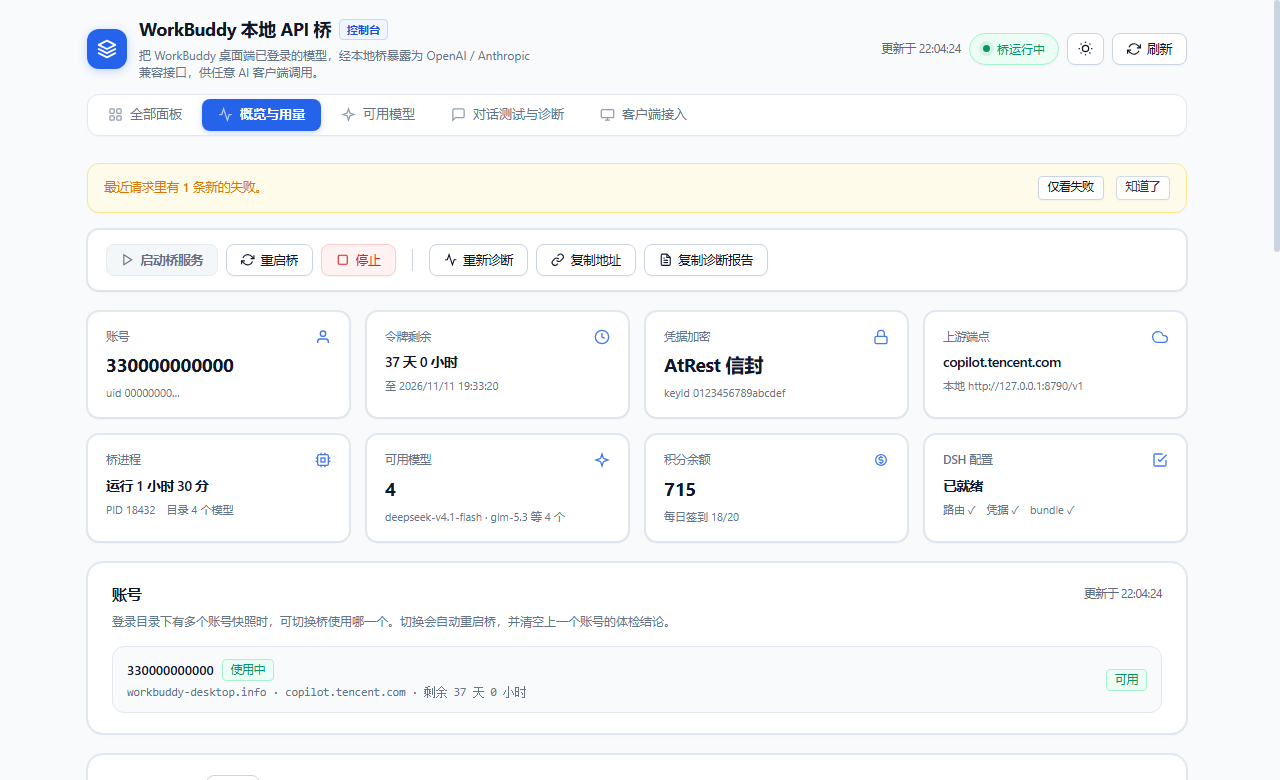Click the cloud icon on the 上游端点 card
Viewport: 1280px width, 780px height.
click(x=1160, y=337)
